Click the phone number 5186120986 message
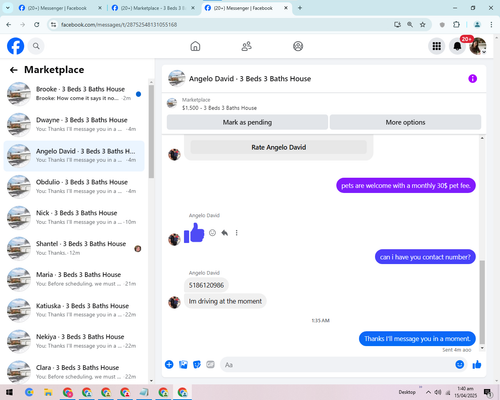 tap(206, 285)
